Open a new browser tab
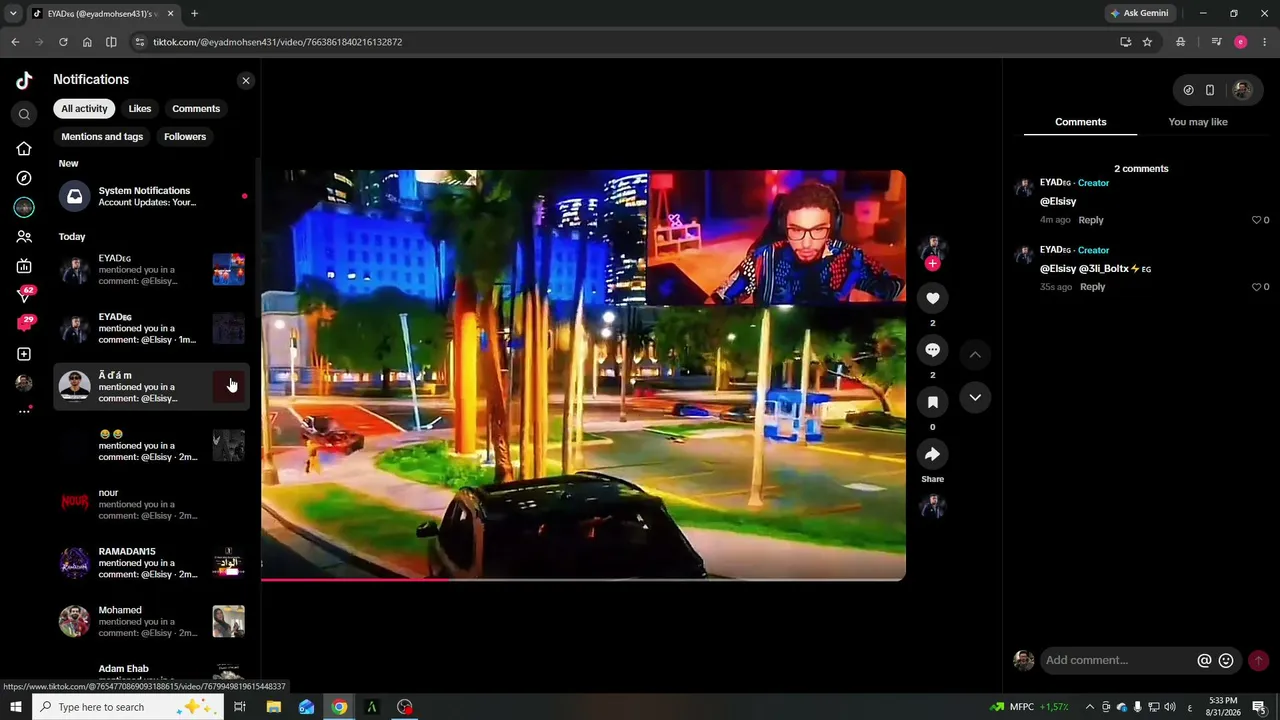 tap(194, 13)
